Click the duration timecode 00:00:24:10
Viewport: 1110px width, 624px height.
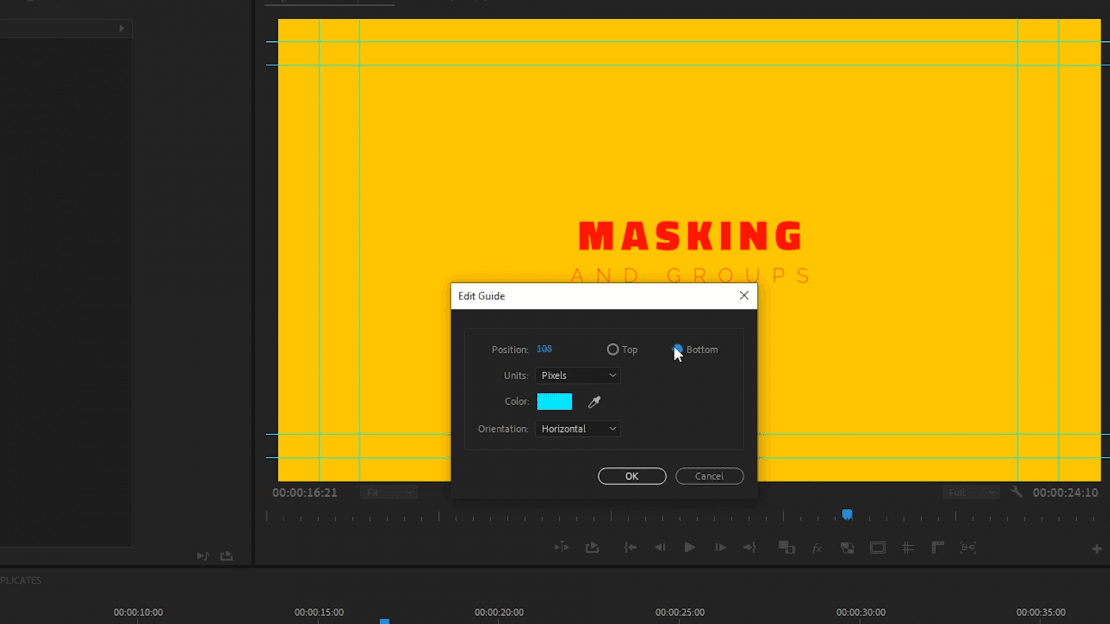pos(1065,492)
